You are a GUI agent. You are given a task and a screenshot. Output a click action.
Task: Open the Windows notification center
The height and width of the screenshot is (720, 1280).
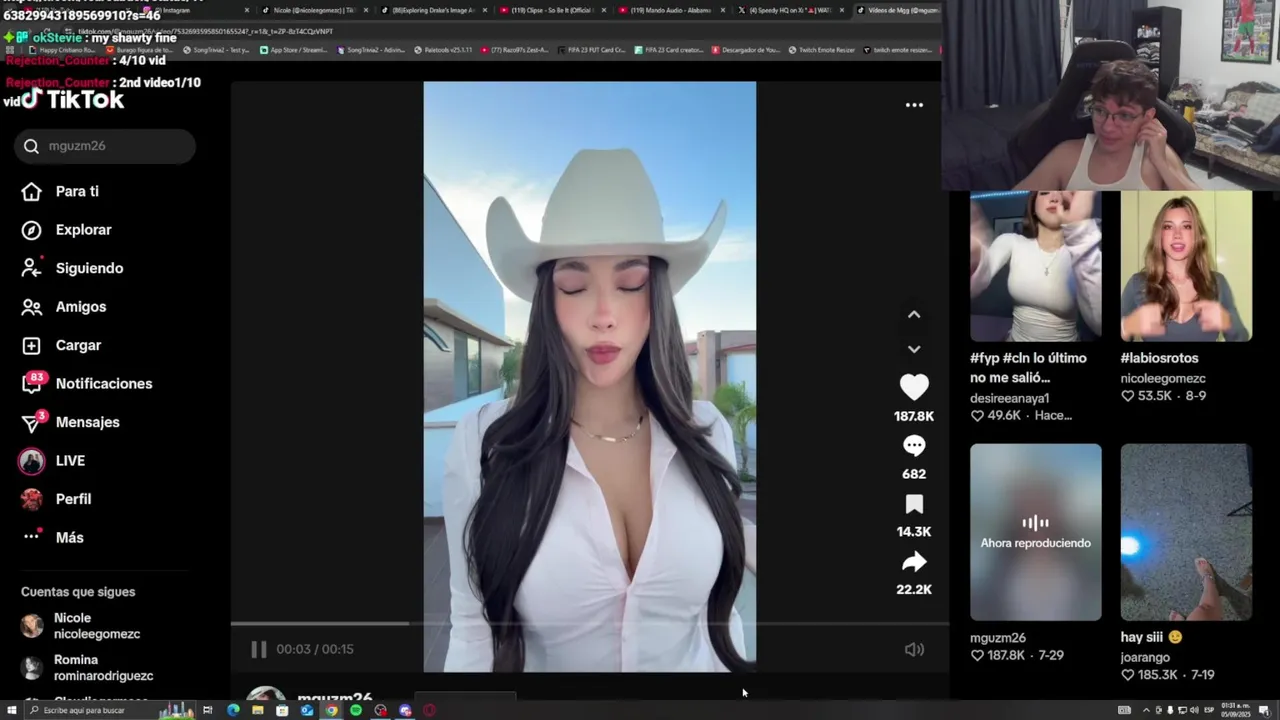pos(1263,710)
